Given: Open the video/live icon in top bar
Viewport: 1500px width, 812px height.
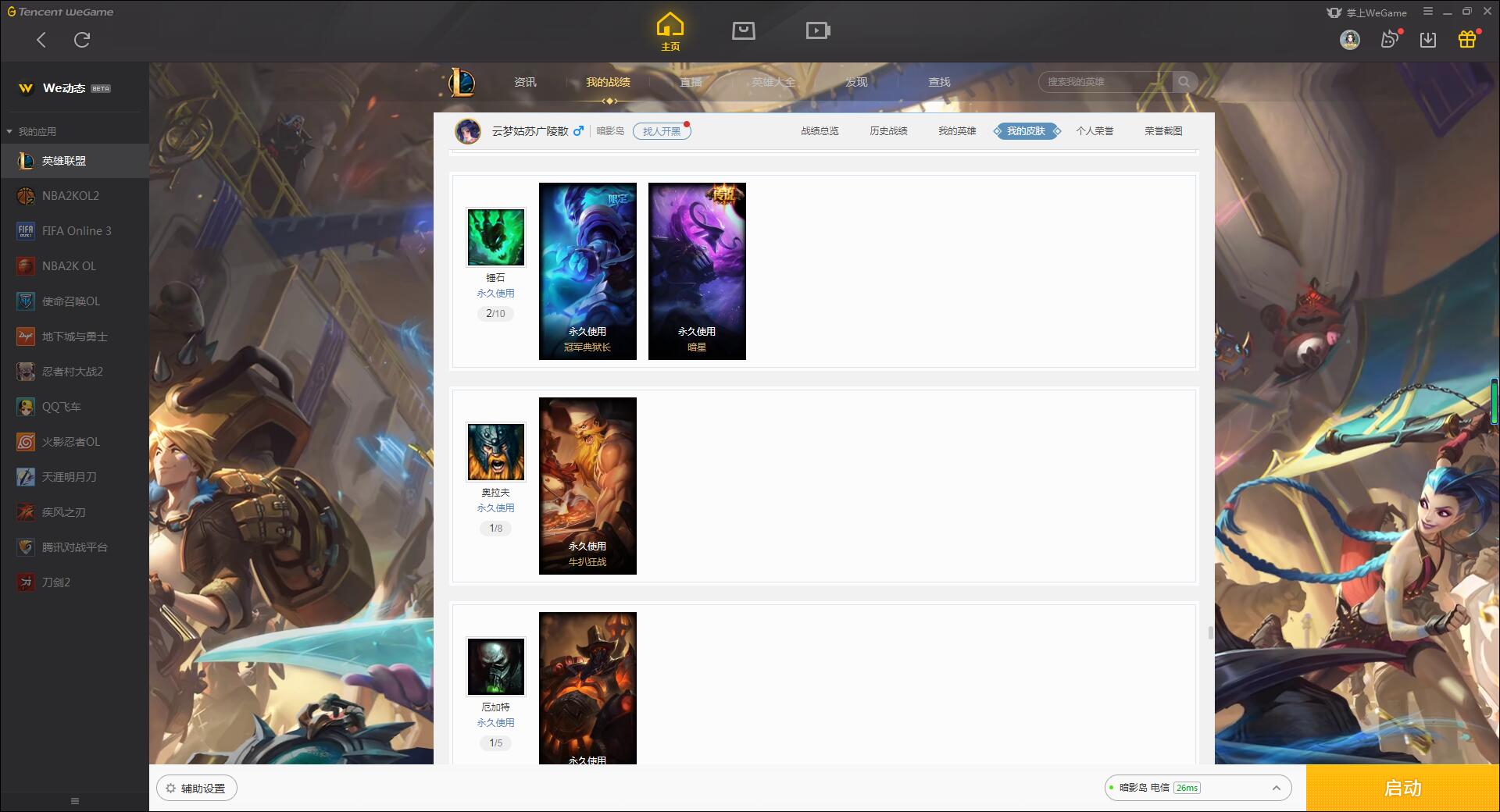Looking at the screenshot, I should pyautogui.click(x=818, y=30).
